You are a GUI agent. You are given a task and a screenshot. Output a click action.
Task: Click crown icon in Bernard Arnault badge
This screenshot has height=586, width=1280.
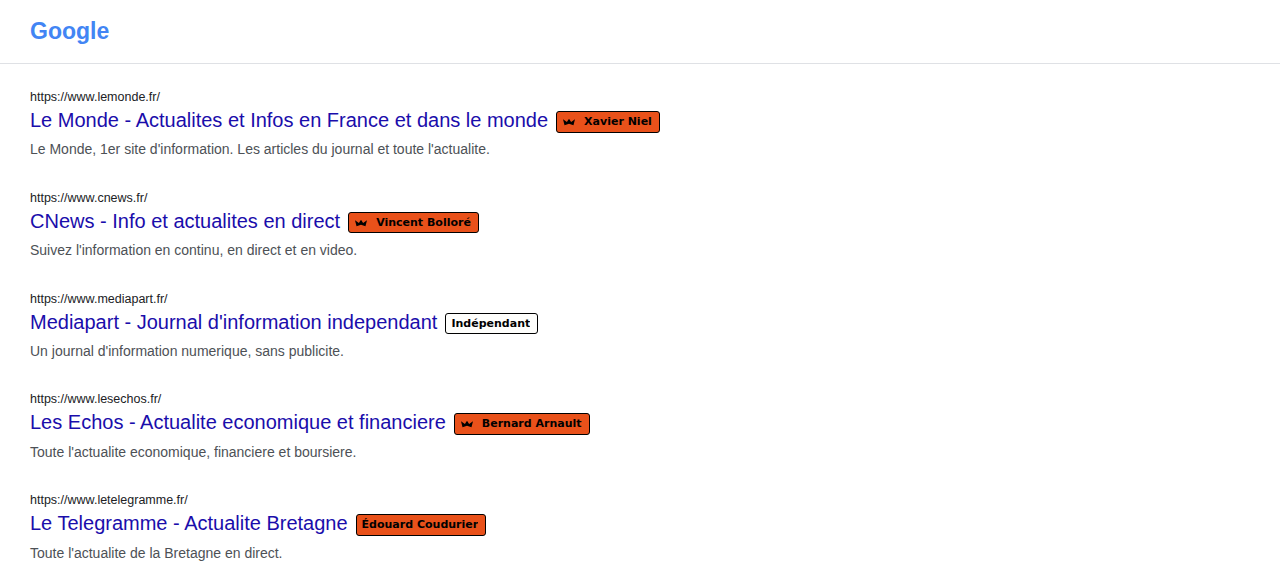[467, 424]
